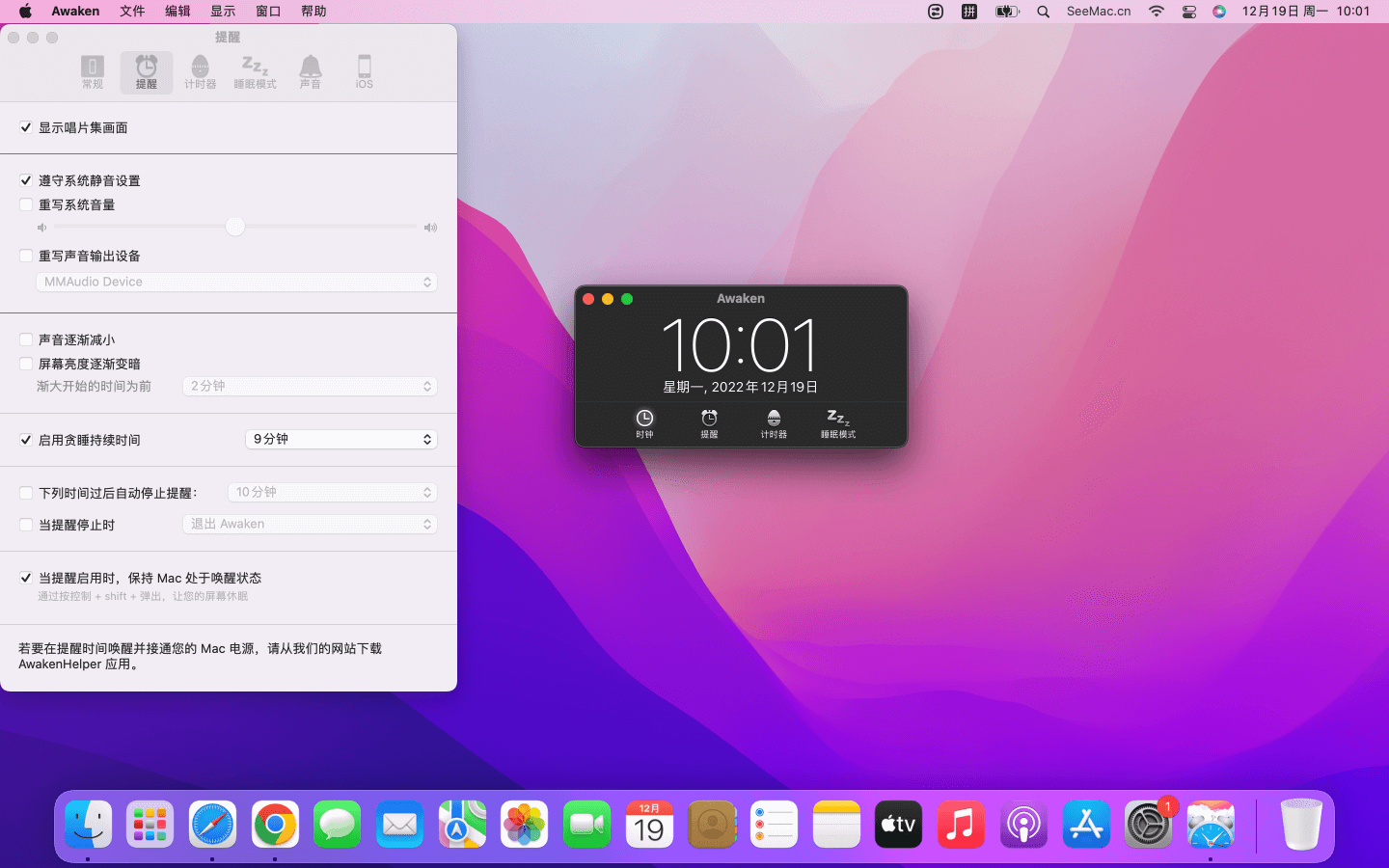
Task: Open the iOS preferences pane
Action: tap(364, 72)
